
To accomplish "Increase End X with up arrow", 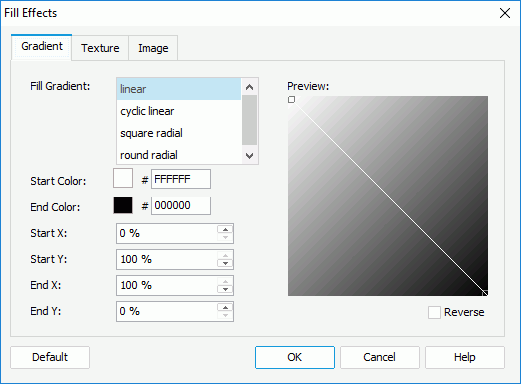I will tap(225, 281).
